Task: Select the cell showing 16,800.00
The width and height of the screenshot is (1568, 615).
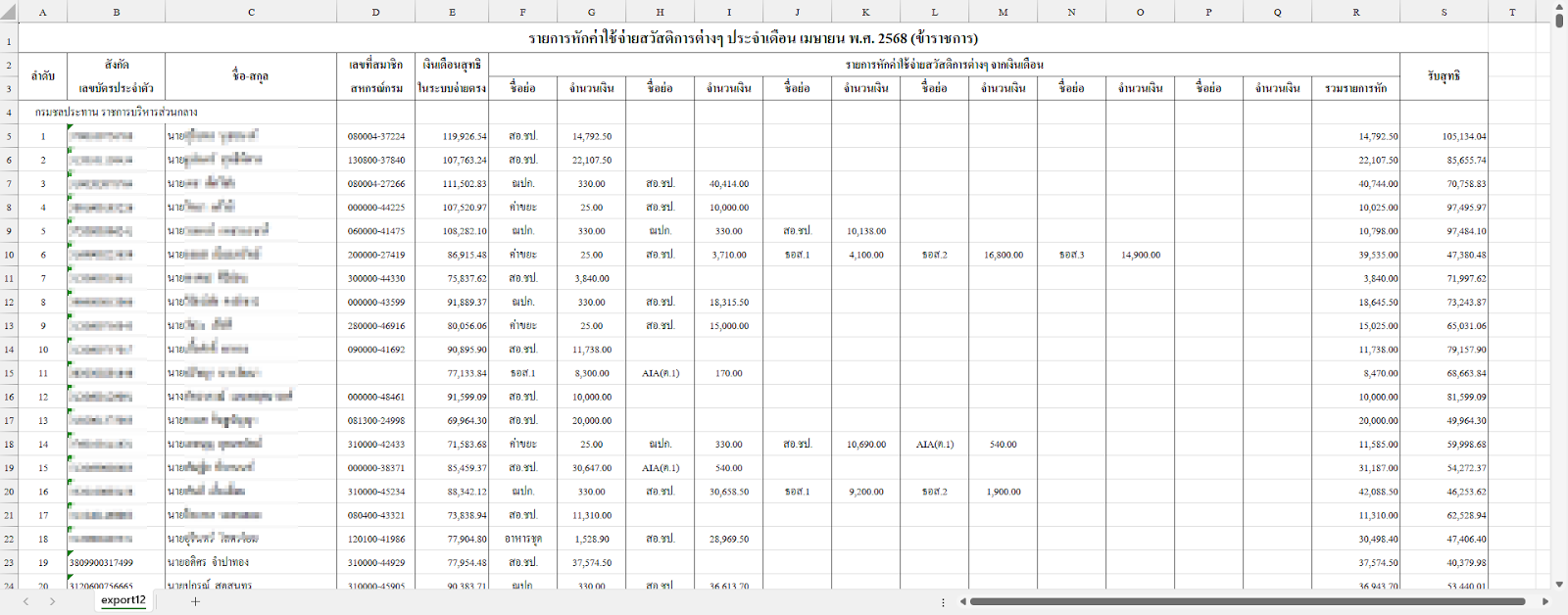Action: 1004,255
